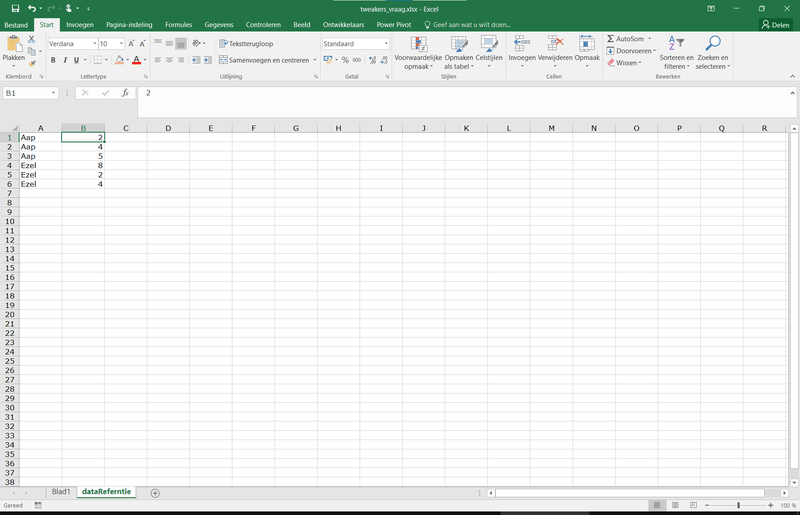Screen dimensions: 800x515
Task: Toggle center horizontal alignment
Action: click(x=169, y=60)
